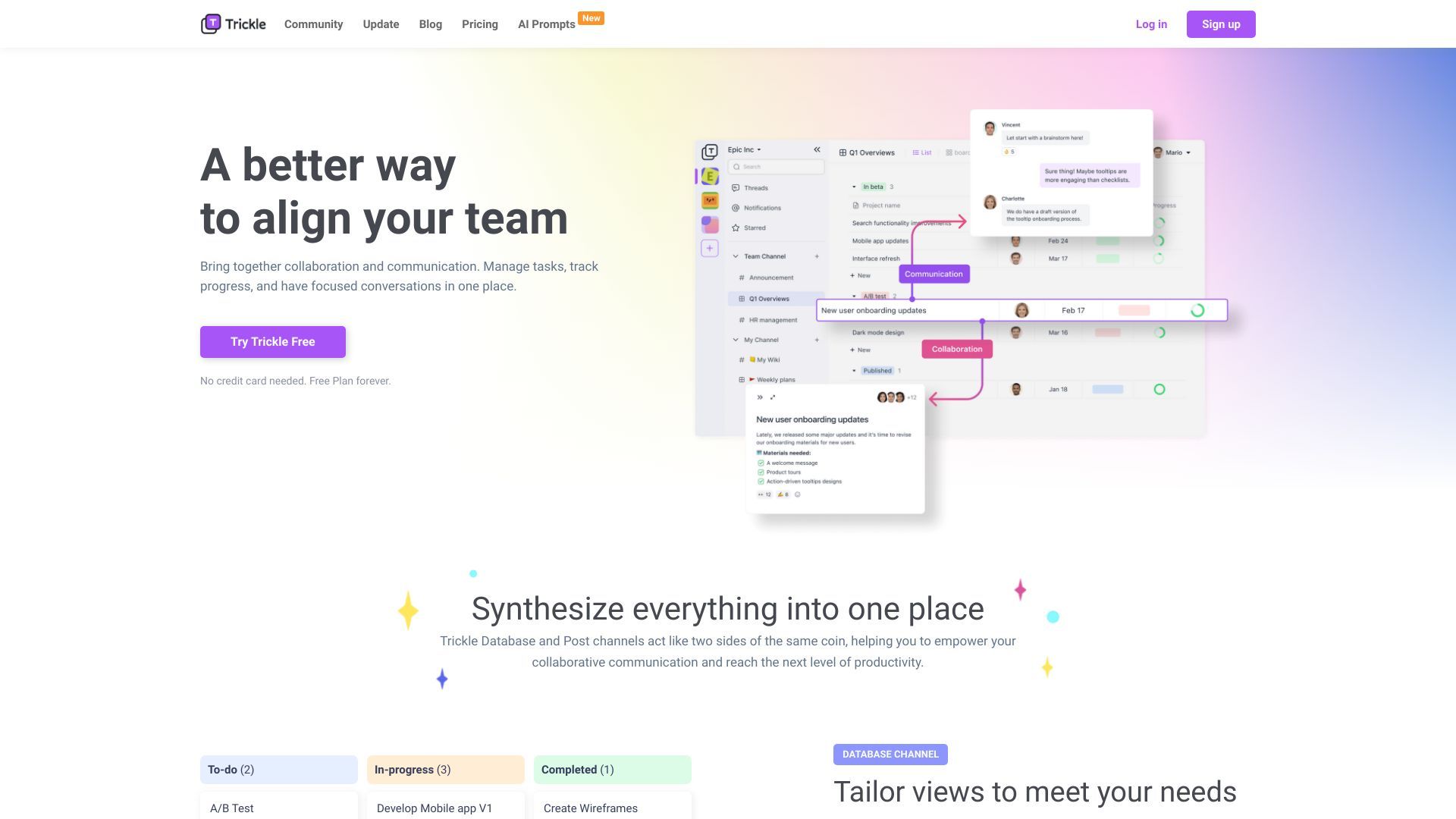Viewport: 1456px width, 819px height.
Task: Add New item under A/B test group
Action: click(x=860, y=350)
